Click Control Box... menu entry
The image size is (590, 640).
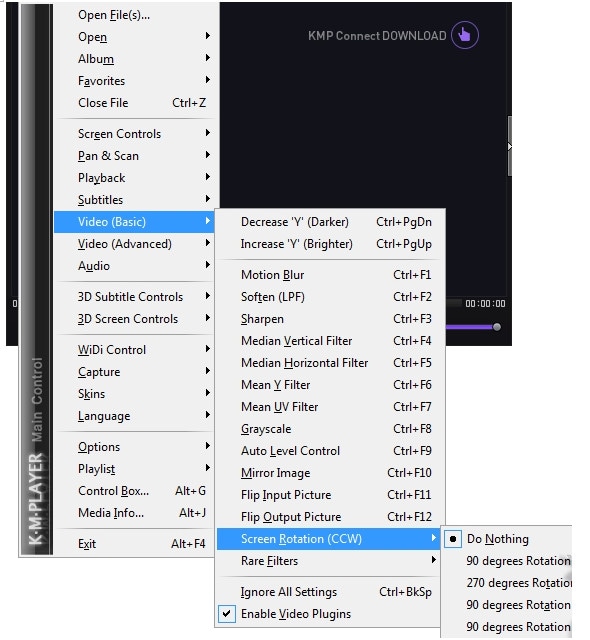(x=134, y=491)
